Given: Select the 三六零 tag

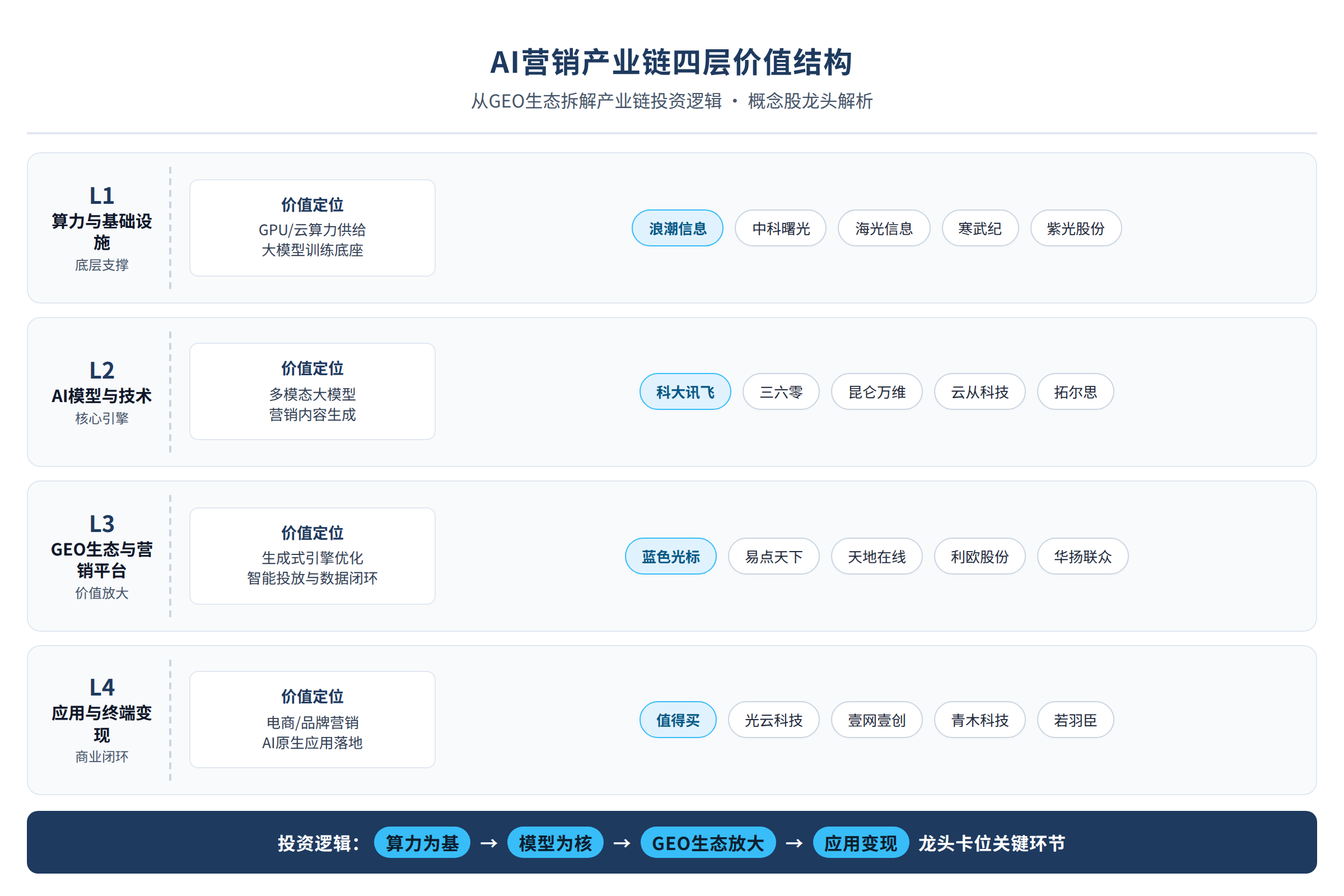Looking at the screenshot, I should pos(781,391).
